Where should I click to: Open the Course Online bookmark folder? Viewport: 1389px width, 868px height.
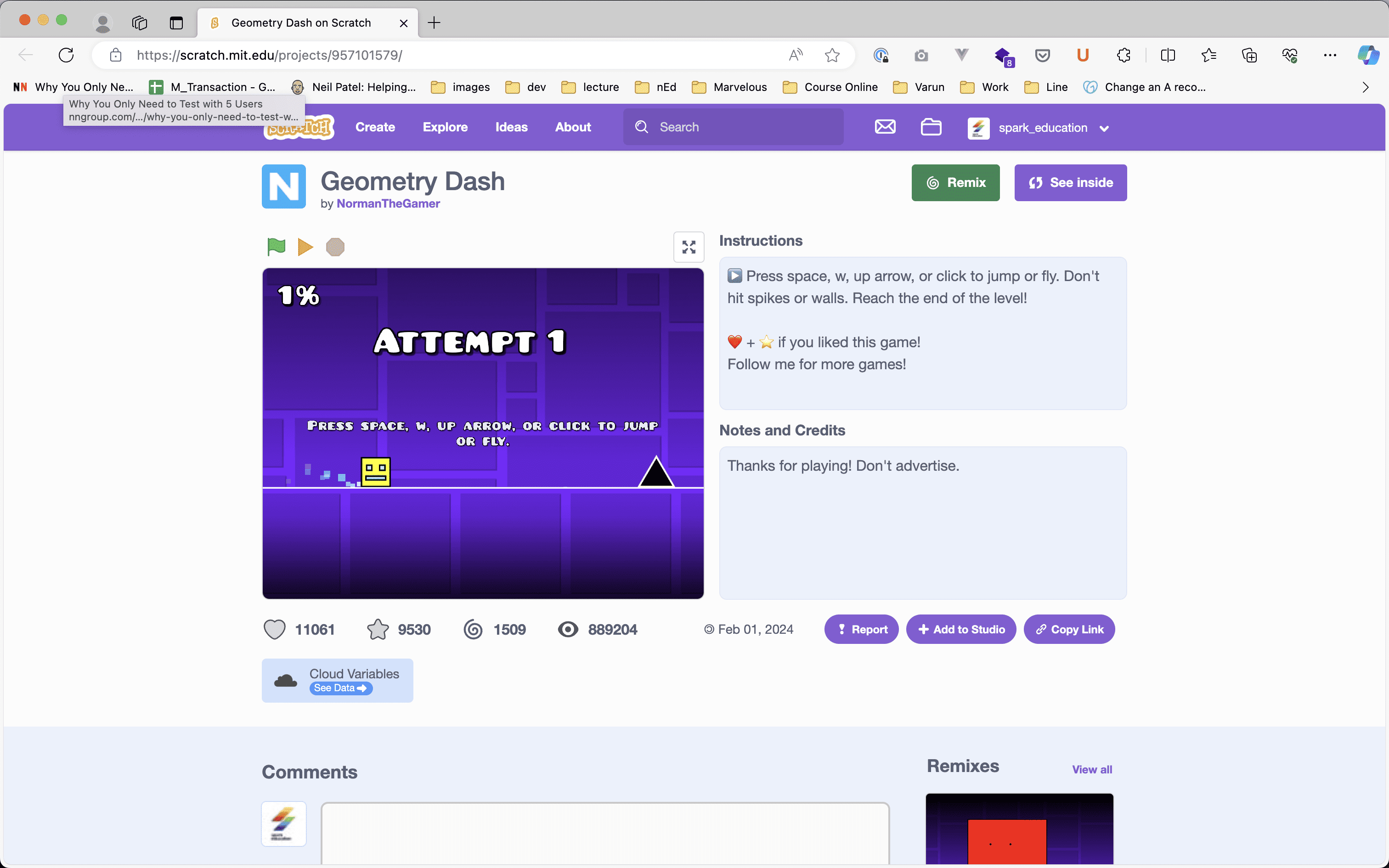830,87
